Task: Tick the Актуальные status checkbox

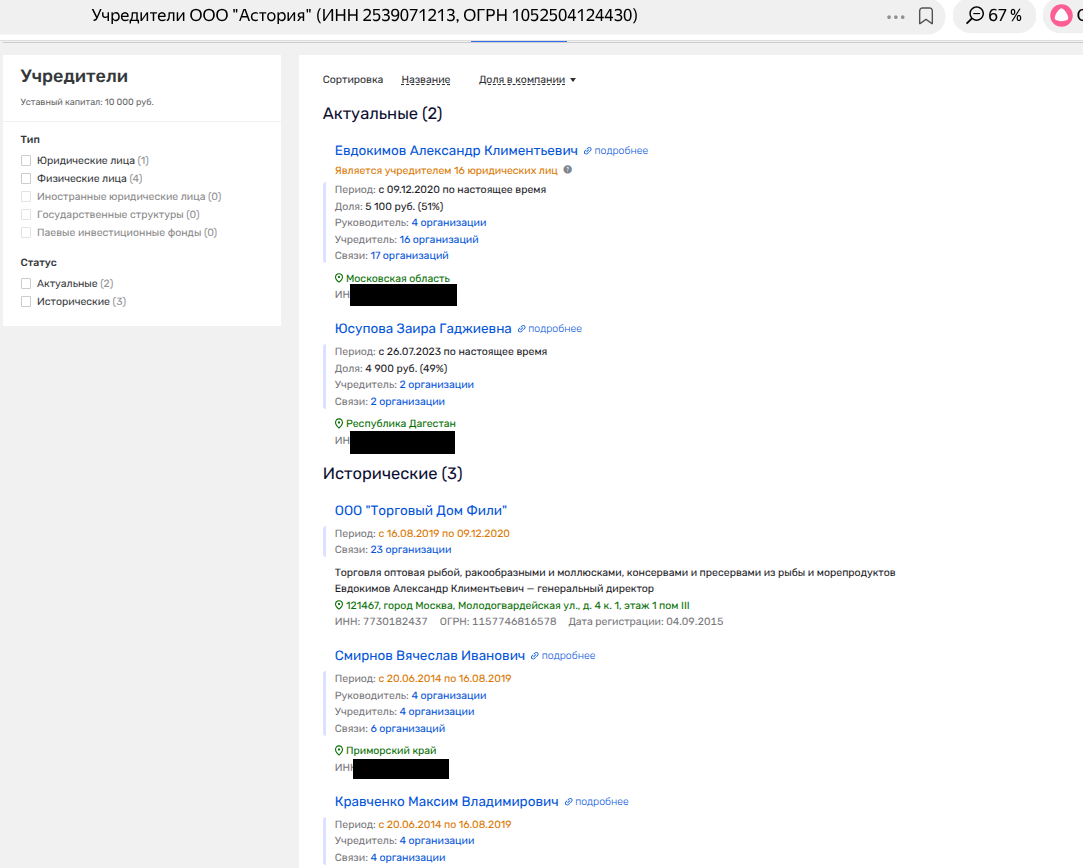Action: pyautogui.click(x=27, y=284)
